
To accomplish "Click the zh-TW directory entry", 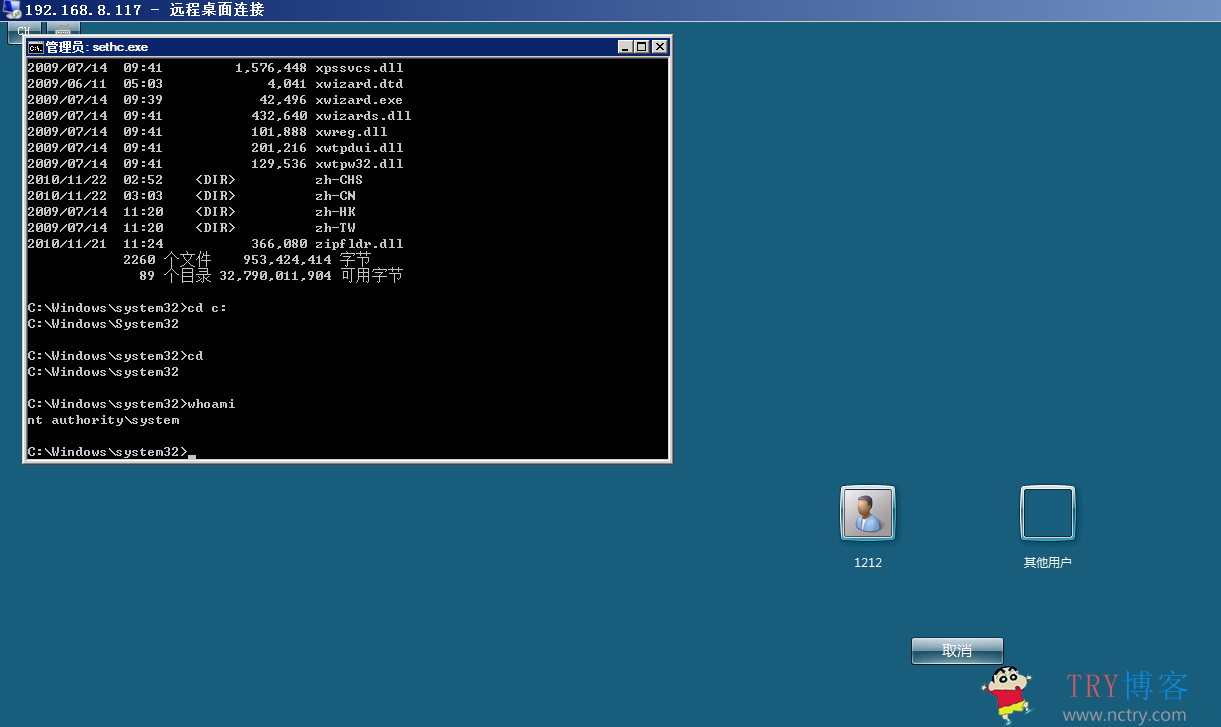I will click(335, 228).
